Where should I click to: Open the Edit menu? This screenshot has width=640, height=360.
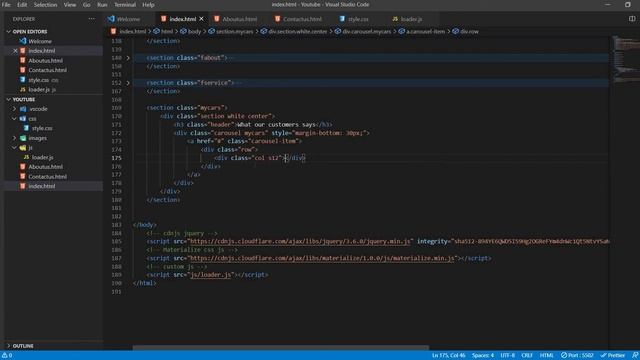[22, 4]
